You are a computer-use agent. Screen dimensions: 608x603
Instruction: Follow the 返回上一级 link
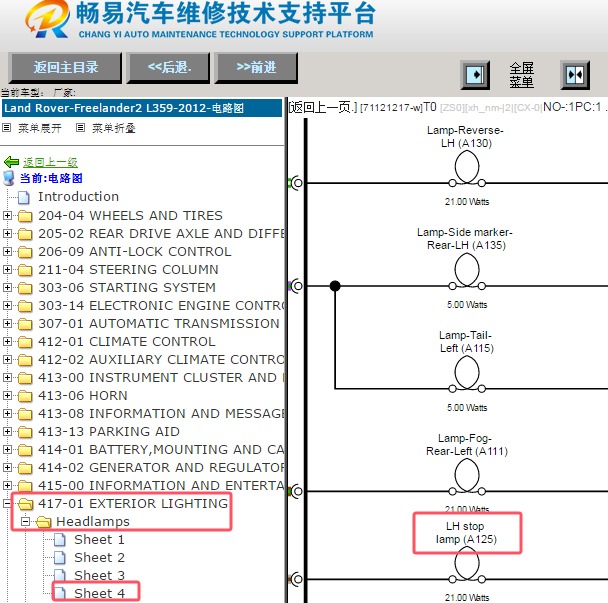[x=50, y=162]
